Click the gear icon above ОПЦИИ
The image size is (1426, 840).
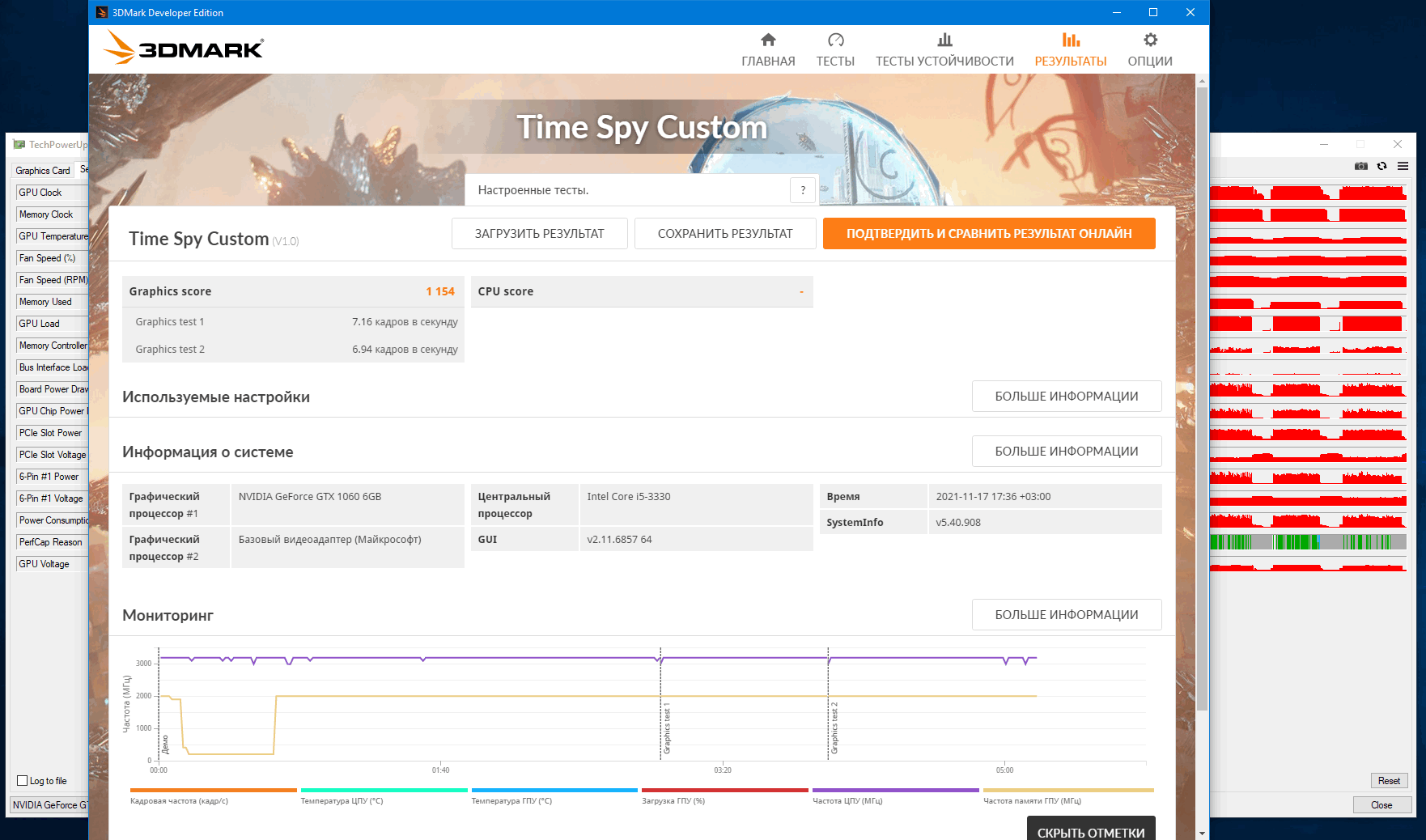[x=1150, y=40]
